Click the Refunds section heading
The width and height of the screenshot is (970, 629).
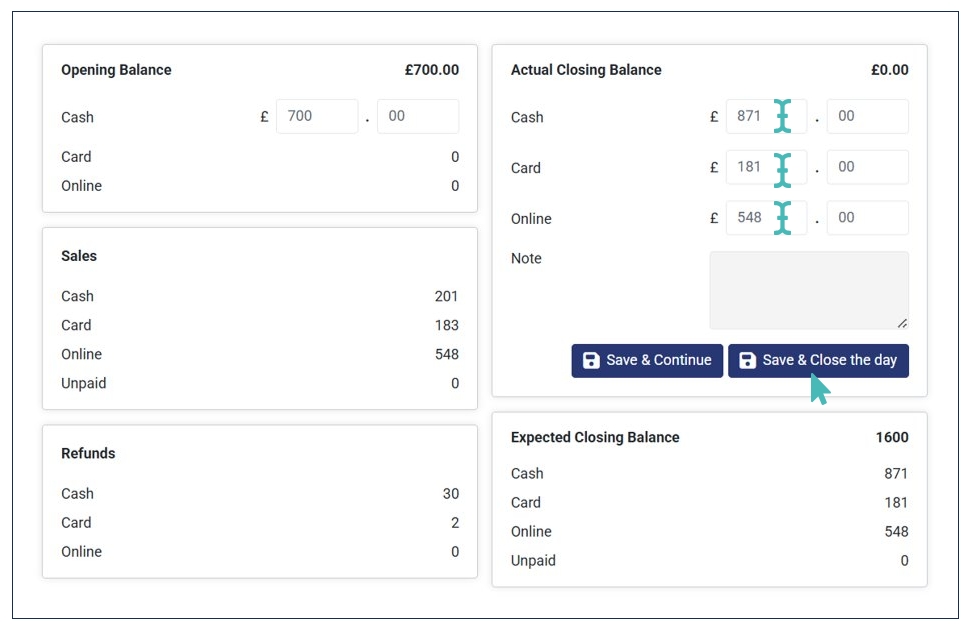(x=88, y=453)
